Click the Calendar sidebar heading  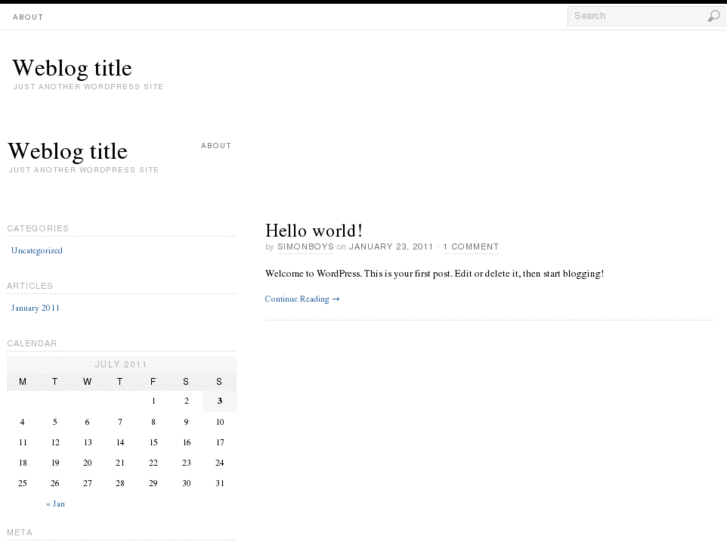32,344
